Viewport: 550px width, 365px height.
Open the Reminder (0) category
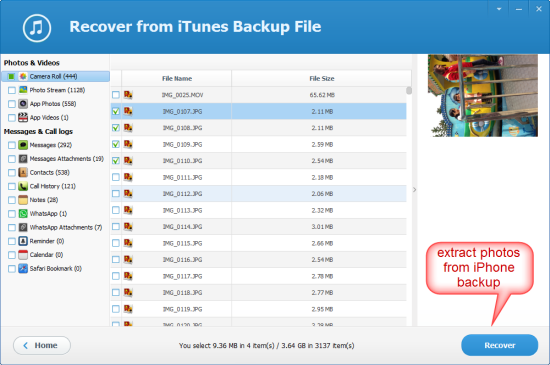point(47,241)
